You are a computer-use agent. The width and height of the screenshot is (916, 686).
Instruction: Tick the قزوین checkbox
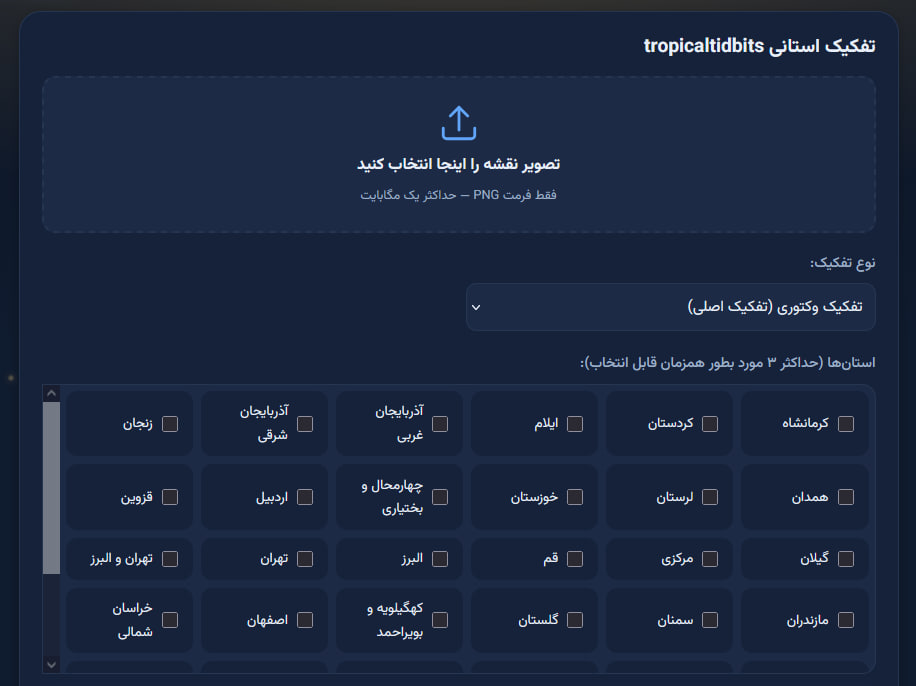170,497
